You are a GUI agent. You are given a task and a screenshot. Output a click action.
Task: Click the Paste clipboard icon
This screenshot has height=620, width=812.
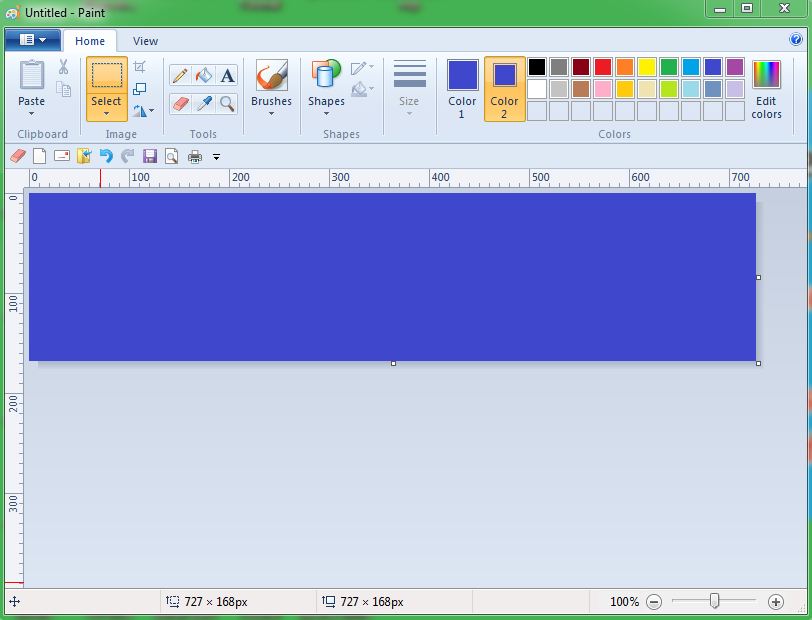(x=32, y=75)
